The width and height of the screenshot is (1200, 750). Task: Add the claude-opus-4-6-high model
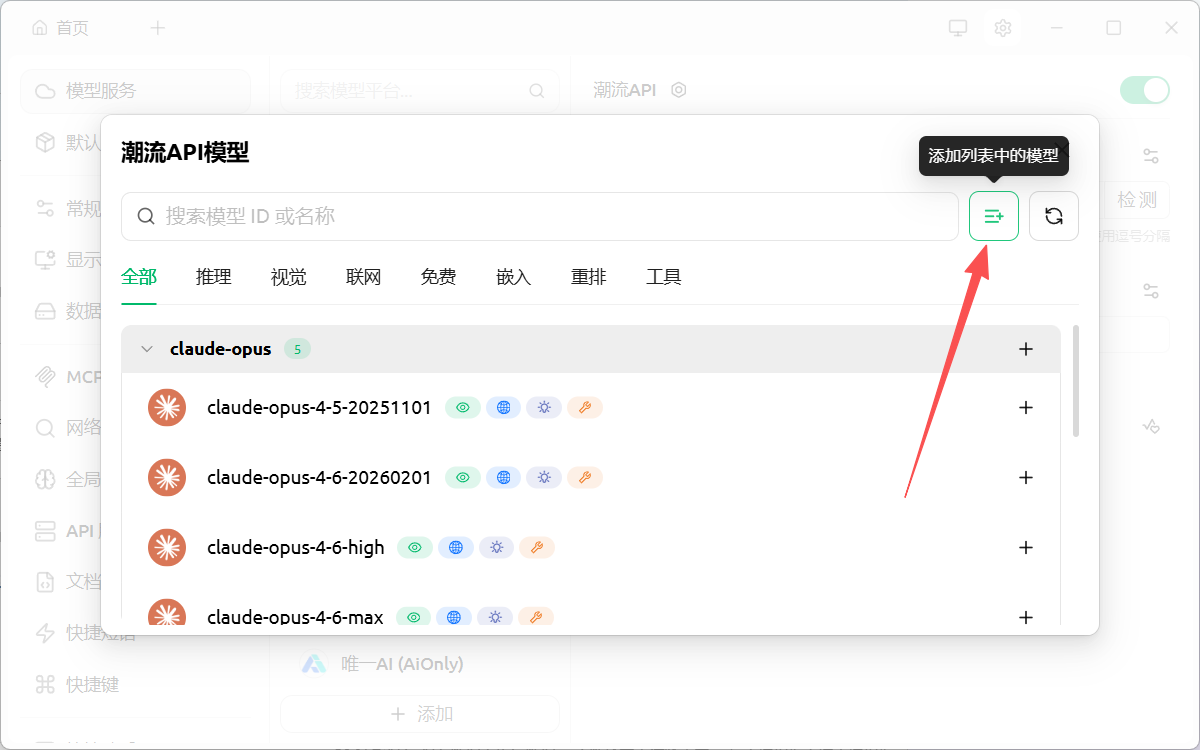(x=1025, y=548)
